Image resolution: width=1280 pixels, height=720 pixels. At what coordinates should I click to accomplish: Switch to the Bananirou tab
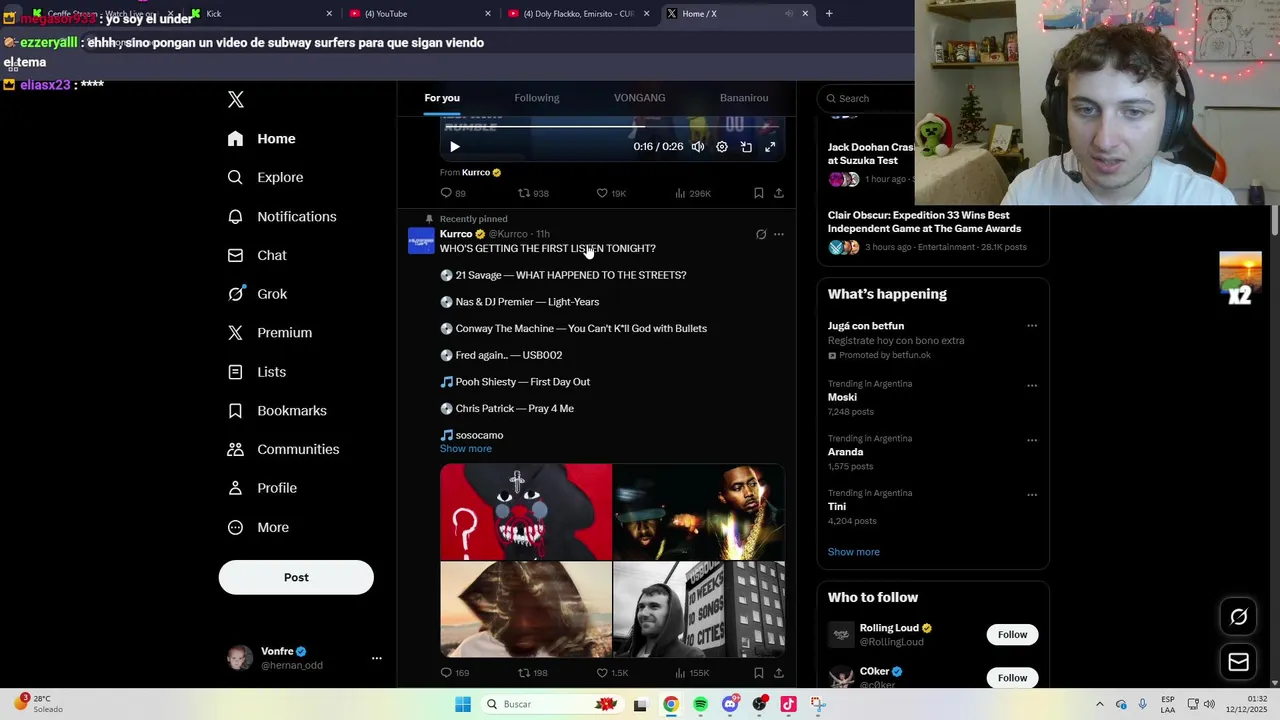click(x=744, y=98)
